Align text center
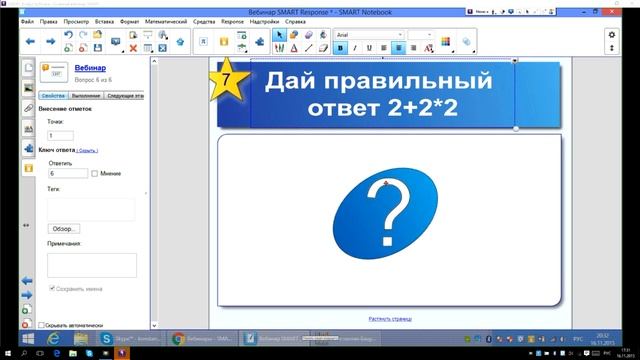 coord(398,48)
